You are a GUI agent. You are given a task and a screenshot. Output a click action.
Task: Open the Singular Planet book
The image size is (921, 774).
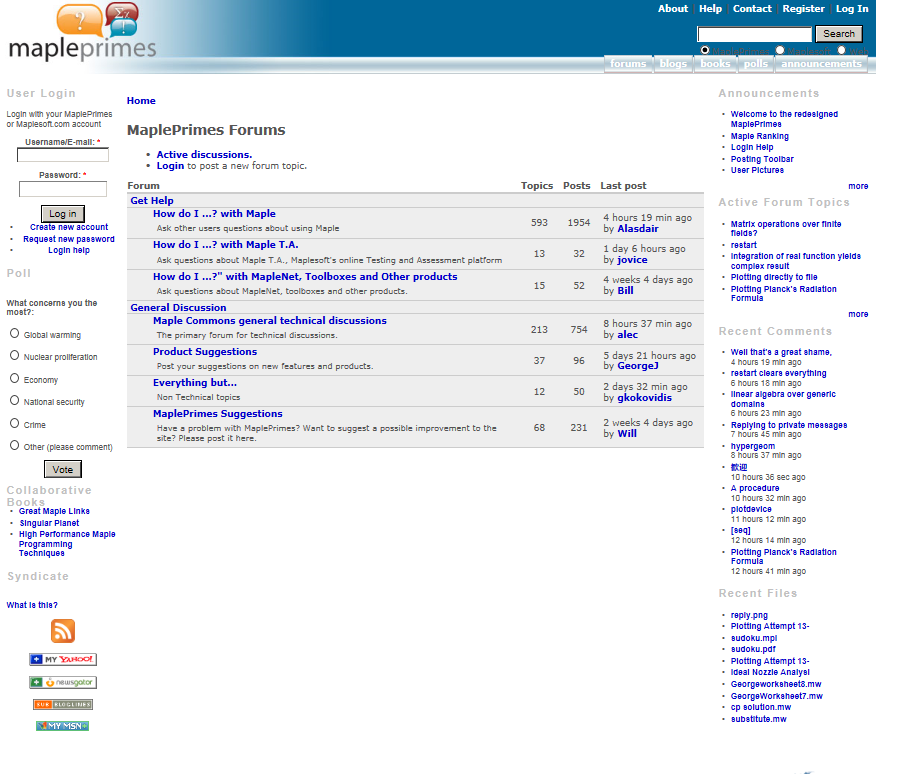[x=49, y=523]
